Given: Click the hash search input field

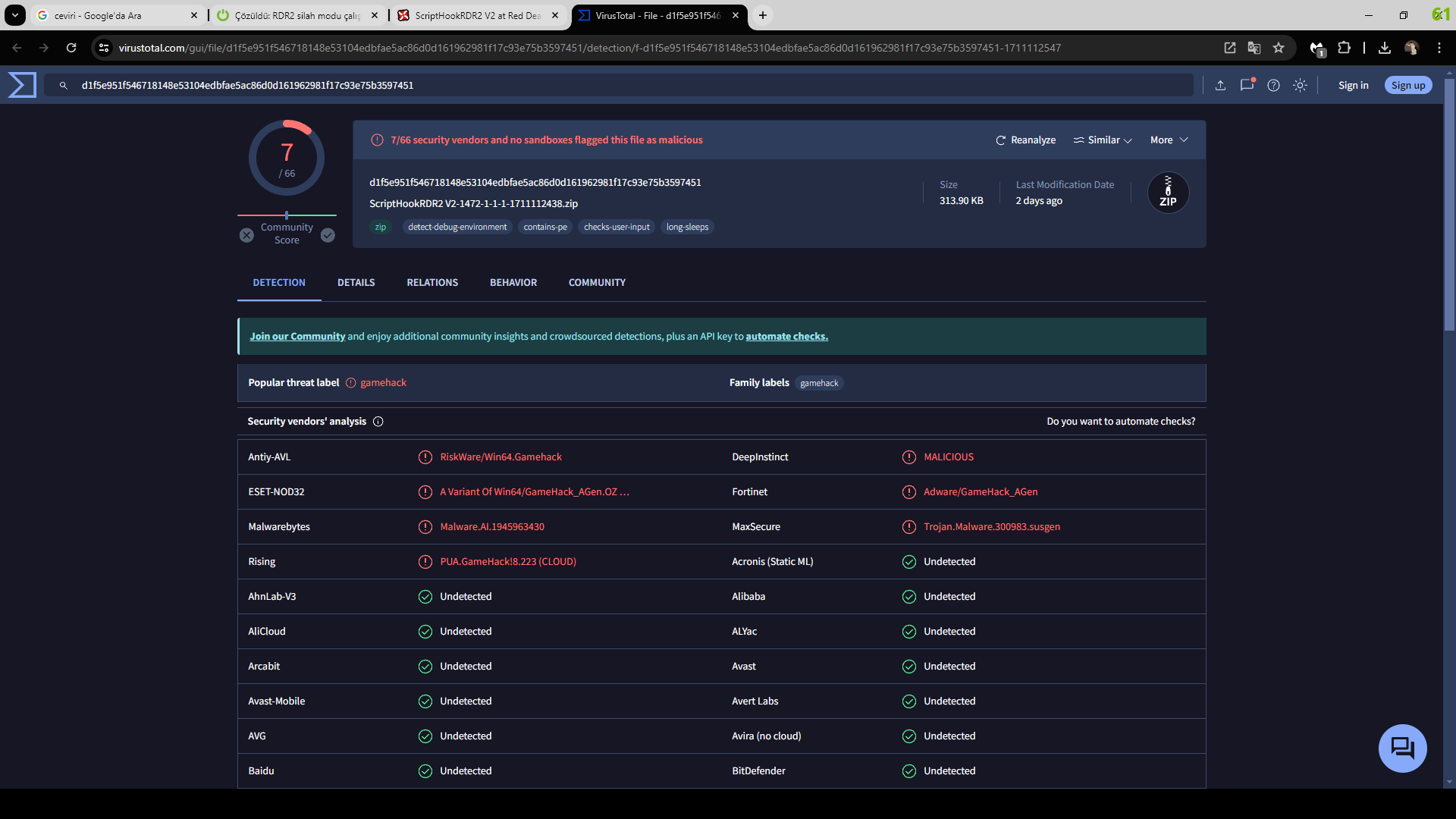Looking at the screenshot, I should pos(607,86).
